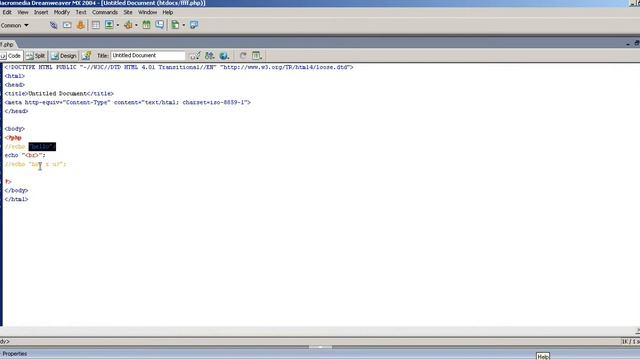
Task: Click the closing </html> tag line
Action: click(16, 199)
